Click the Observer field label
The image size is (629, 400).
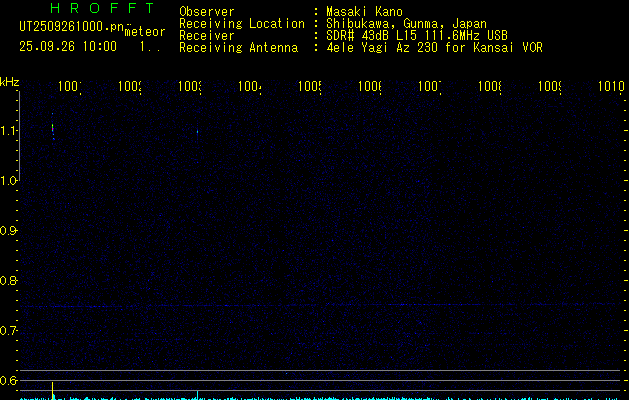pos(206,12)
